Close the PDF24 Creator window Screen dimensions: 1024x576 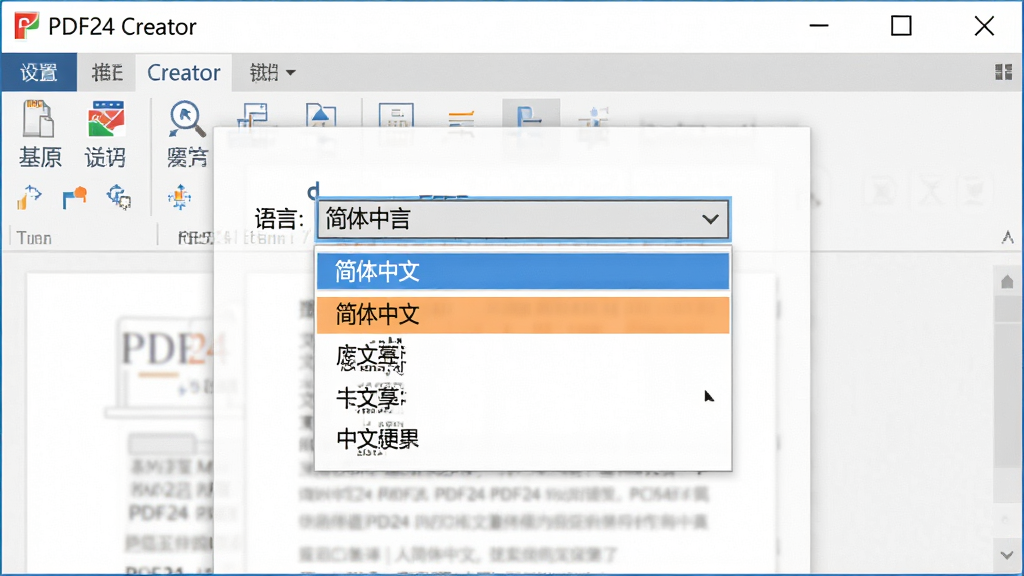[984, 26]
